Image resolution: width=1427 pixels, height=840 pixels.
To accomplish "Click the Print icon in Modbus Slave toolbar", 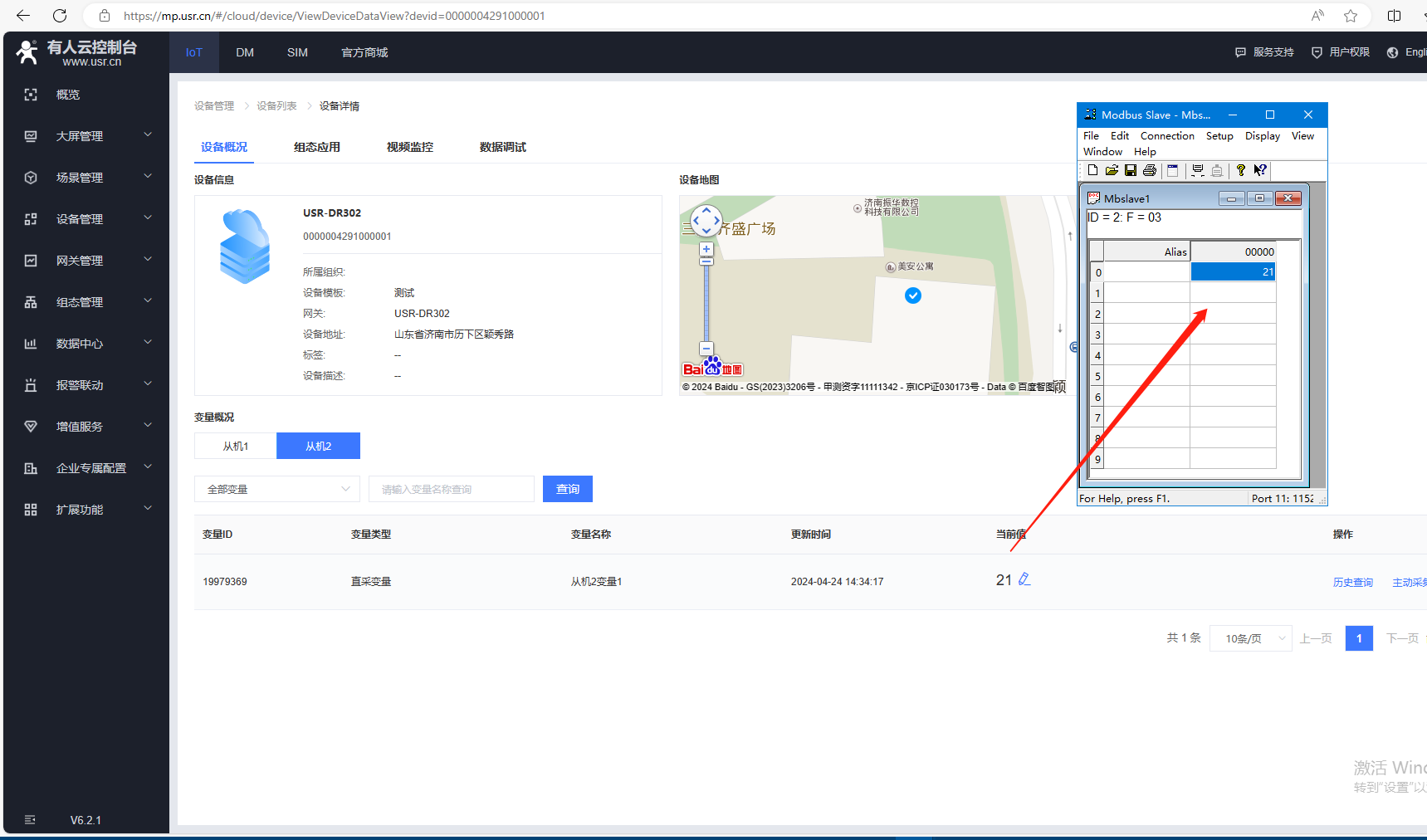I will (1150, 170).
